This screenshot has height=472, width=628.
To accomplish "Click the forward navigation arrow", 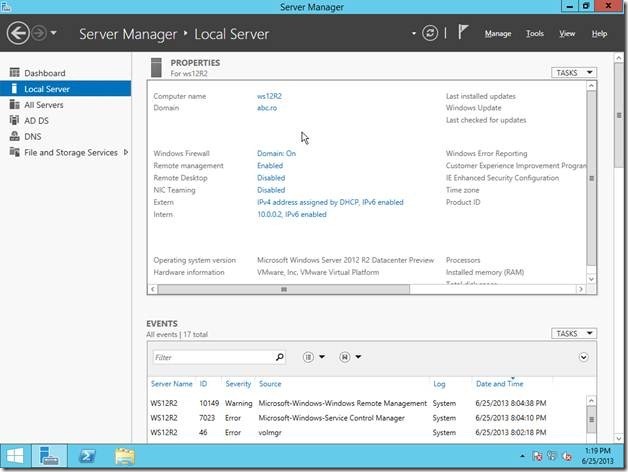I will pos(39,33).
